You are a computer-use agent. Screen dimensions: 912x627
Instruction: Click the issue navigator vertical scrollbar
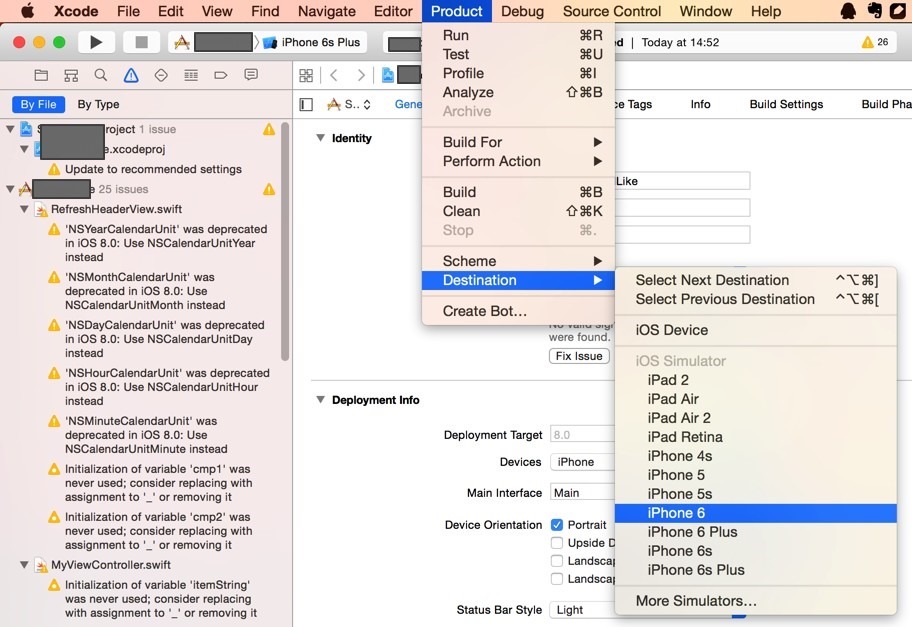(285, 241)
